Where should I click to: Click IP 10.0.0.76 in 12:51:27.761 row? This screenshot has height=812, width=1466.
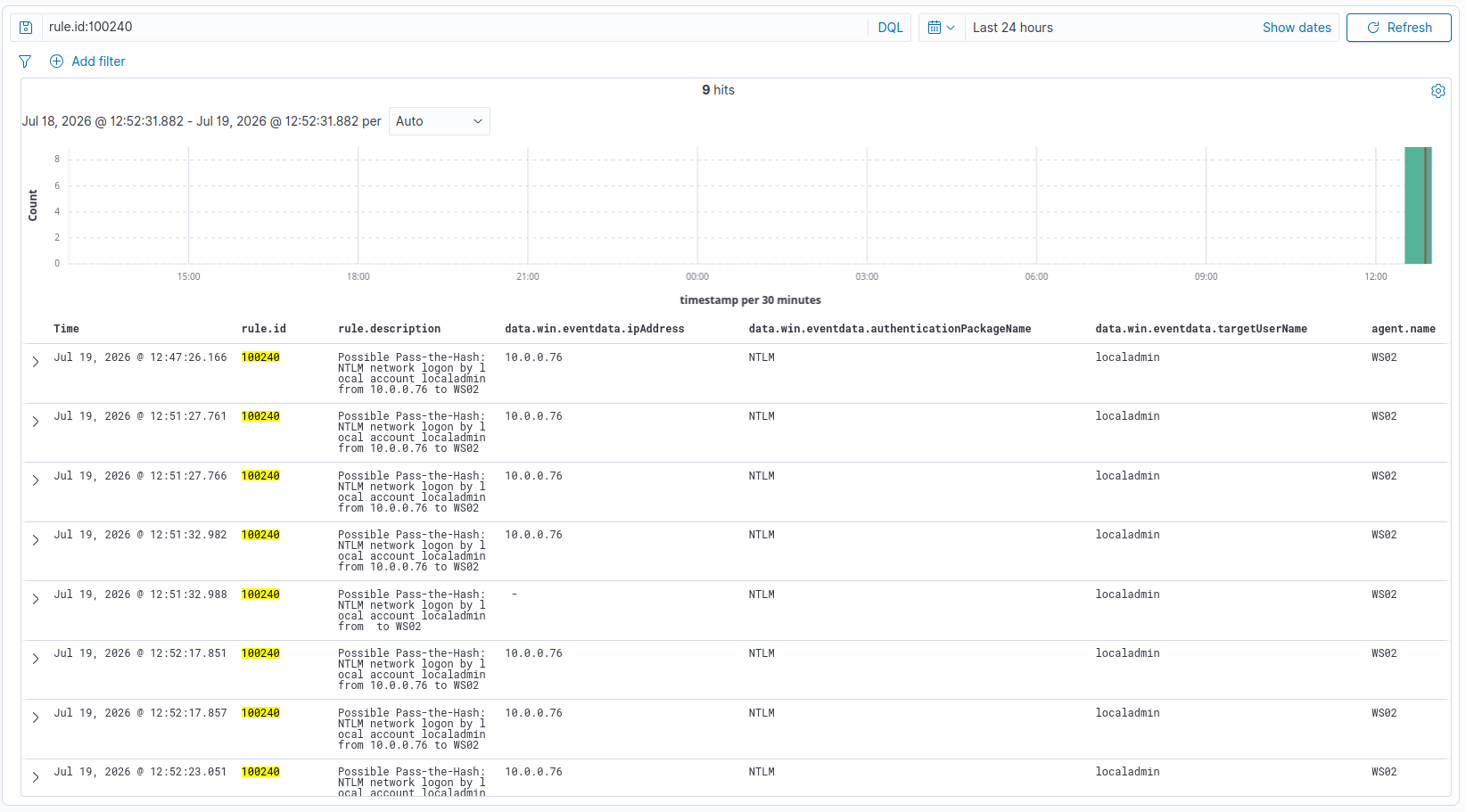point(533,416)
